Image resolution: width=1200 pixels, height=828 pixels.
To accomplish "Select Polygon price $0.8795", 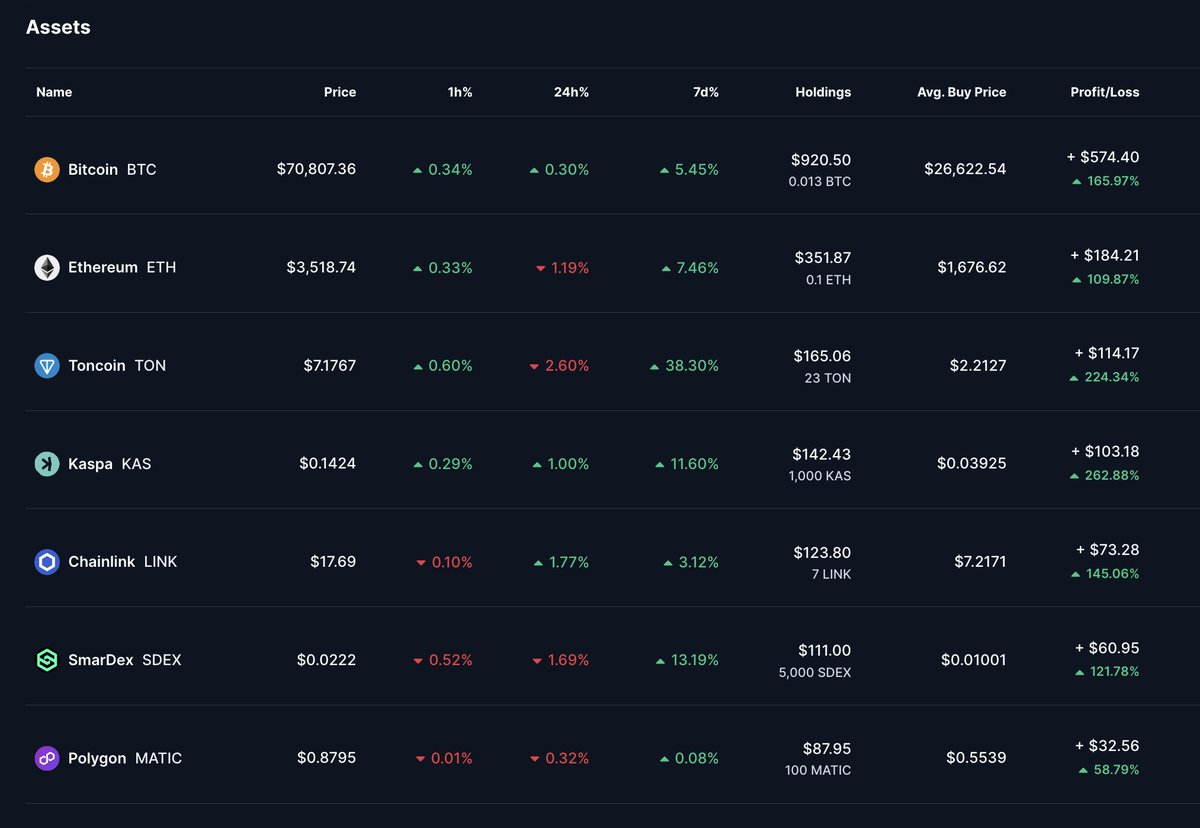I will (326, 758).
